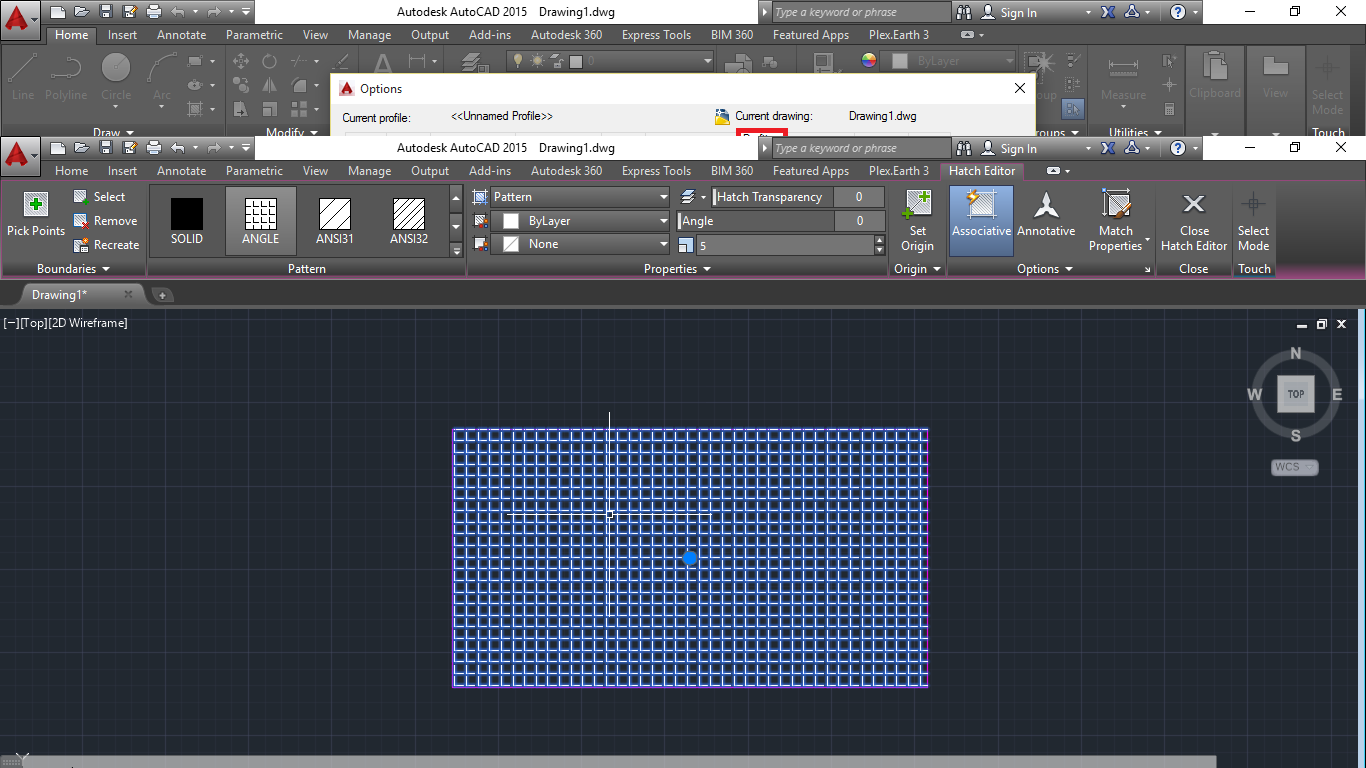Screen dimensions: 1366x768
Task: Click the Save icon in Quick Access toolbar
Action: [x=107, y=147]
